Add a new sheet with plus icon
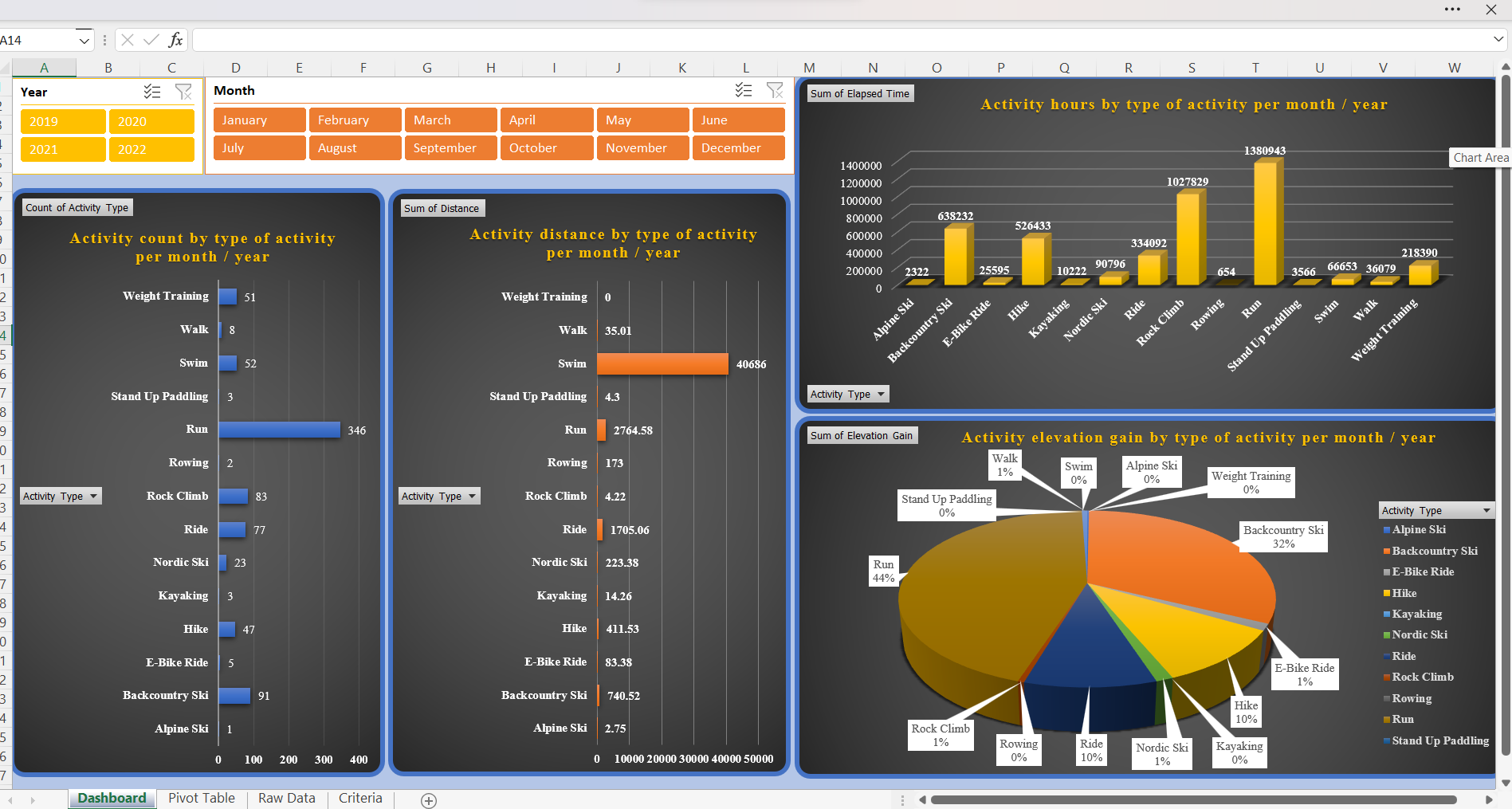The height and width of the screenshot is (809, 1512). tap(429, 800)
